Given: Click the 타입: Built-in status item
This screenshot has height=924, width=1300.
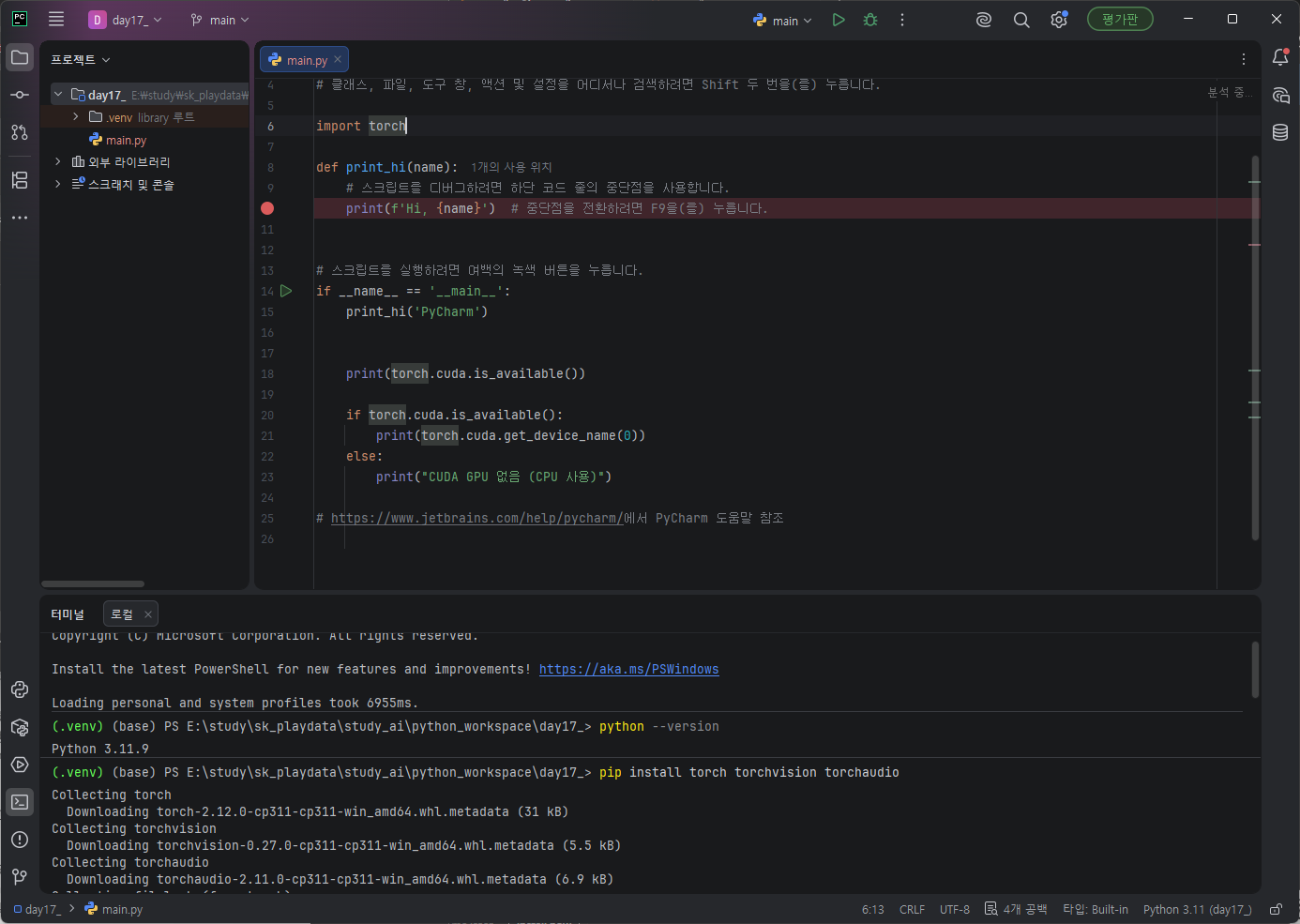Looking at the screenshot, I should coord(1096,909).
